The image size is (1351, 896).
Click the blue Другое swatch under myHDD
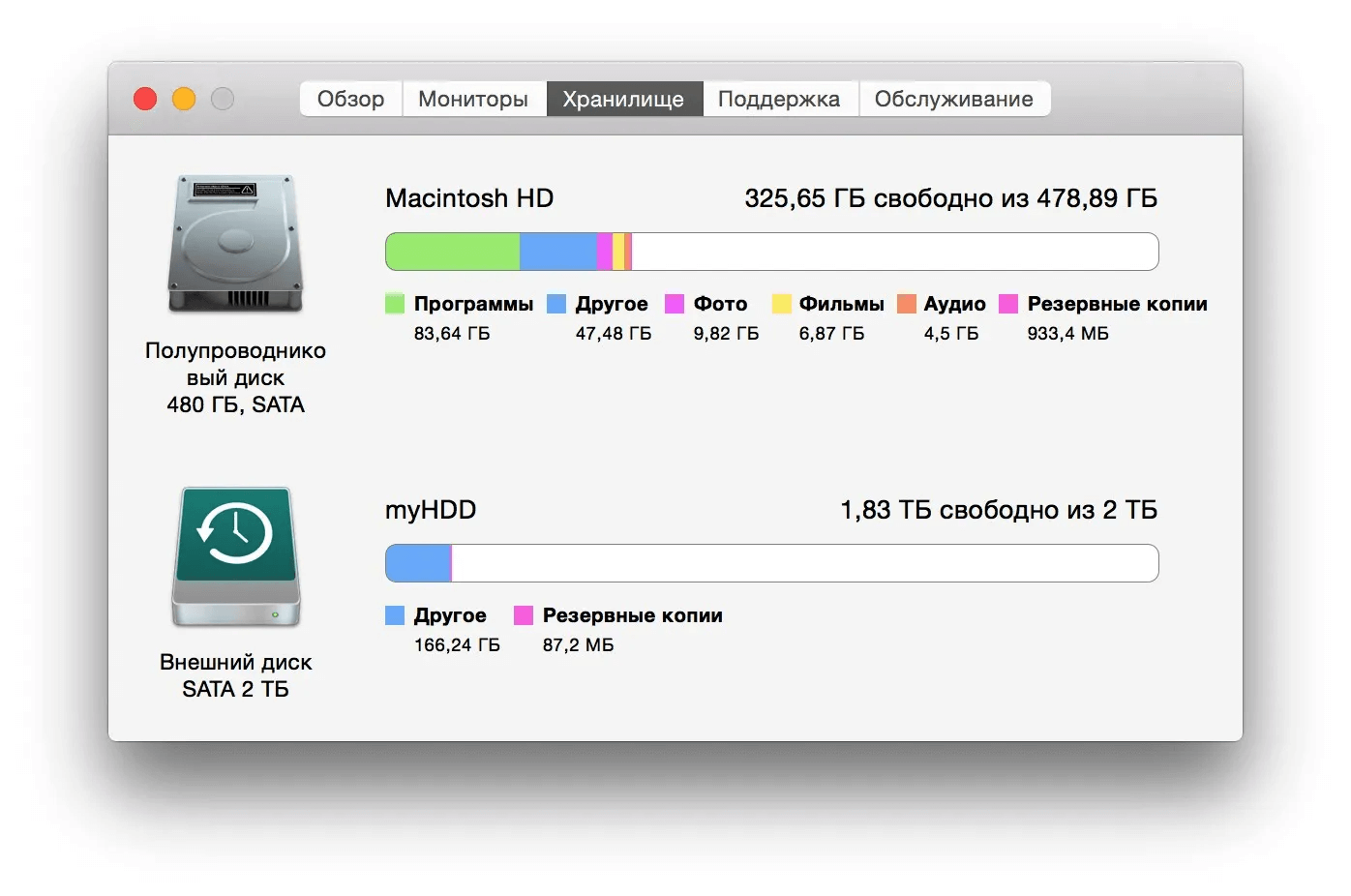point(395,615)
